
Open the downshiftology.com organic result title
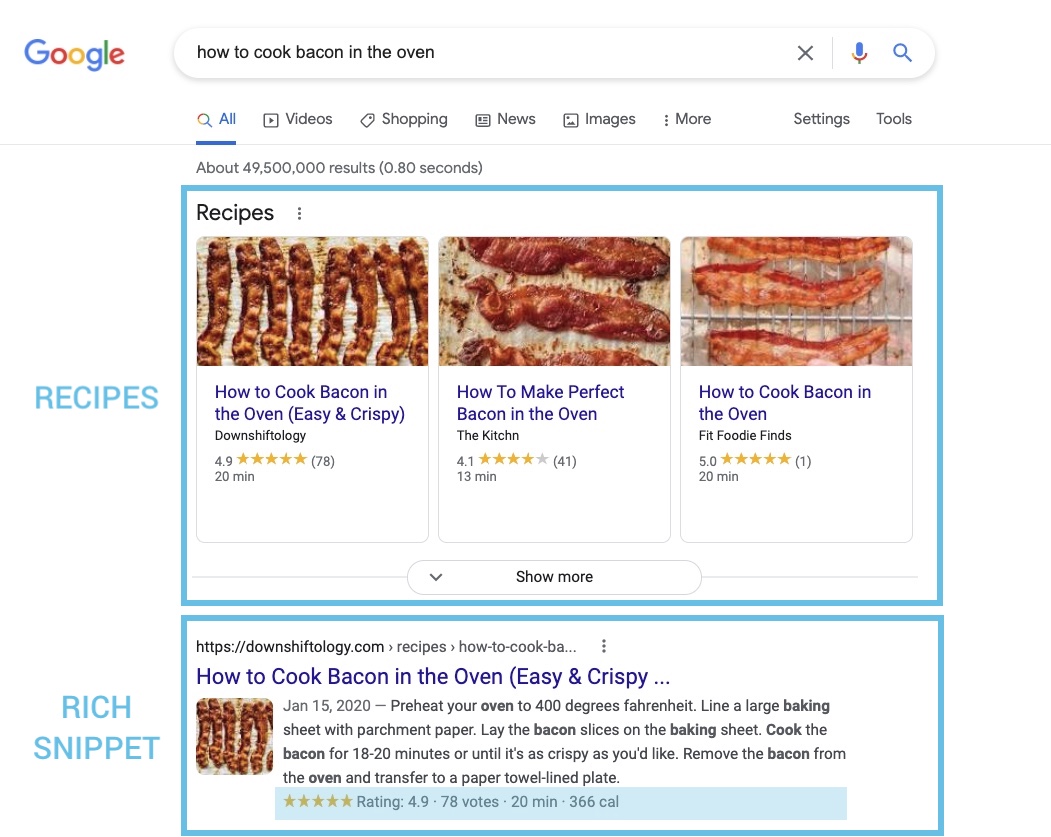tap(433, 677)
